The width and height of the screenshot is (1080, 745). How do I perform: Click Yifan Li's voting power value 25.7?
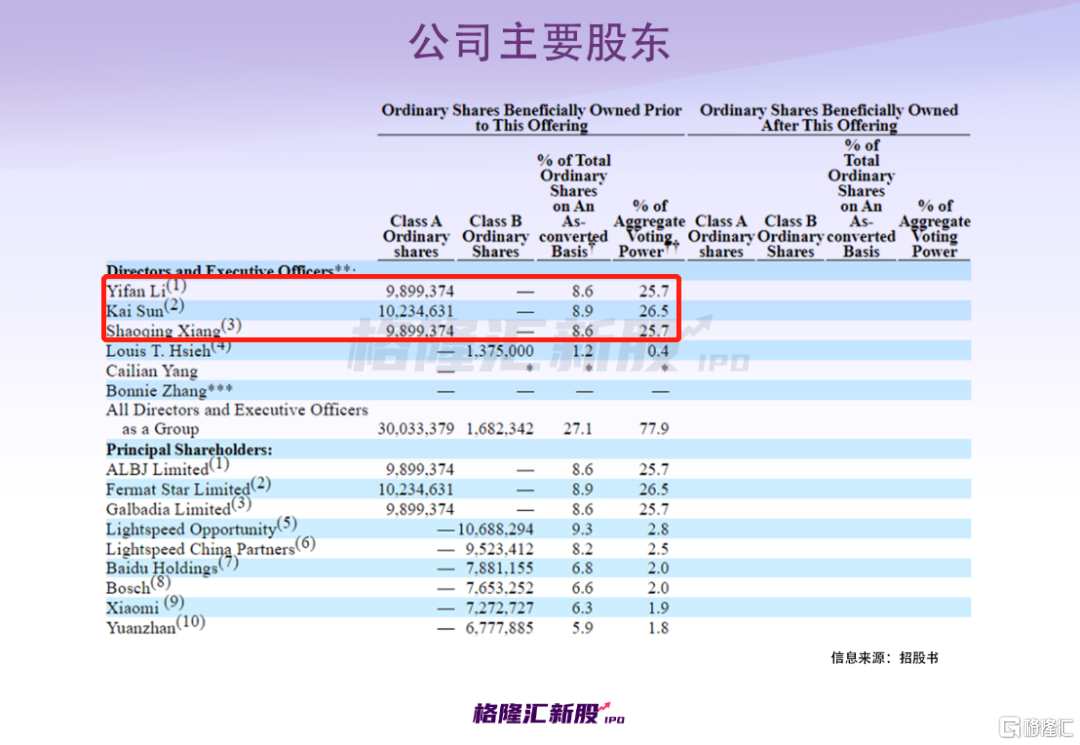654,291
